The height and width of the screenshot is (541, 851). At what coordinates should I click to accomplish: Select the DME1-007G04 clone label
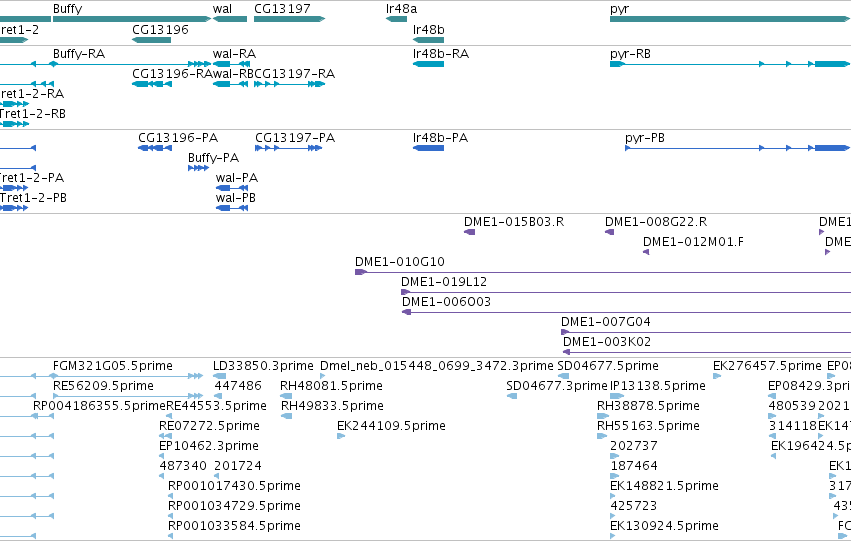coord(606,322)
